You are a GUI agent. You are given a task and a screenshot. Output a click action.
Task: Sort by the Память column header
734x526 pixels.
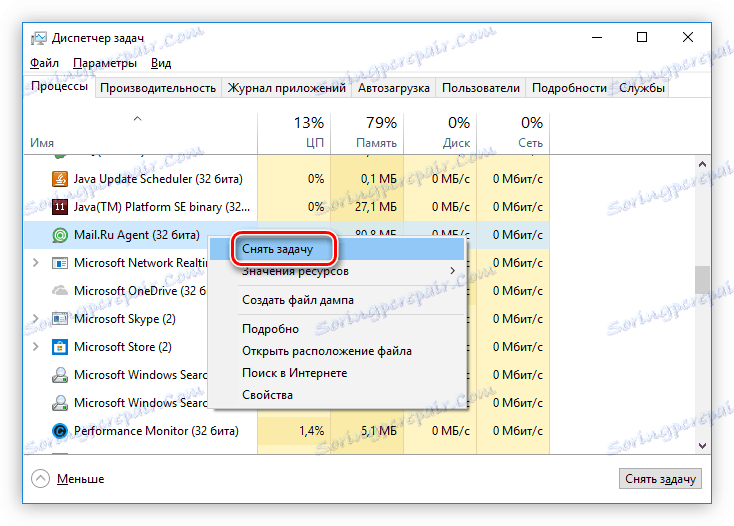tap(367, 133)
